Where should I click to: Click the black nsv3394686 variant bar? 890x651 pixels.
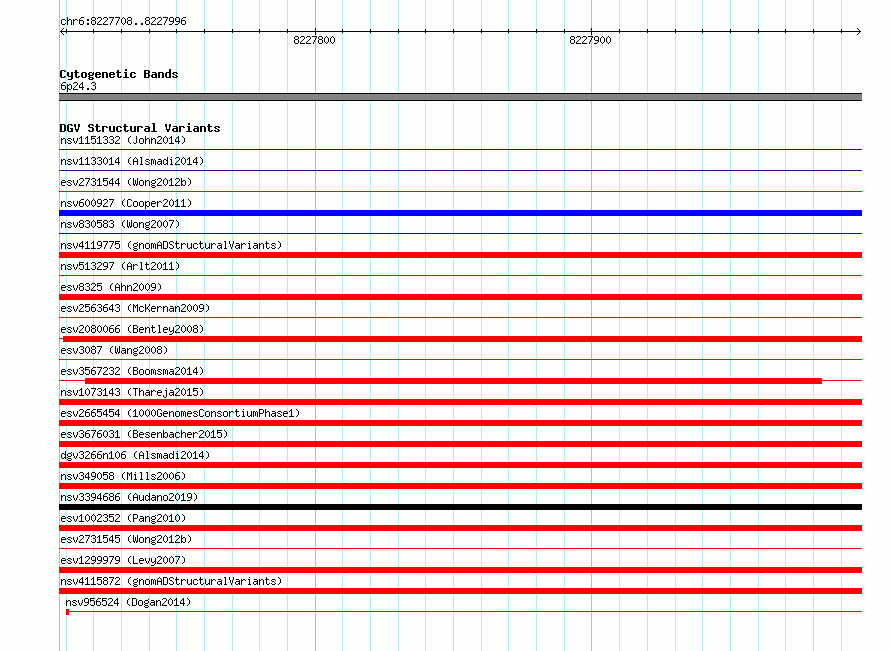point(460,507)
